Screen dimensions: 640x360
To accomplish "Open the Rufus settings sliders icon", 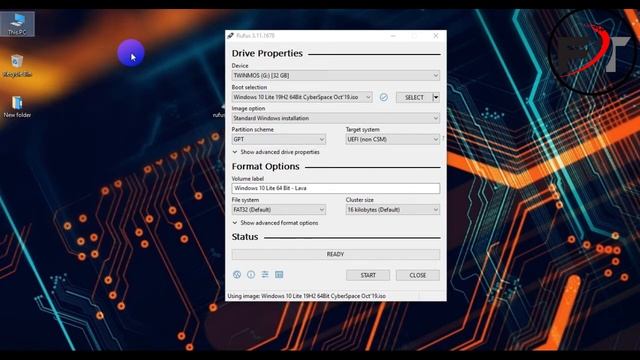I will point(265,275).
